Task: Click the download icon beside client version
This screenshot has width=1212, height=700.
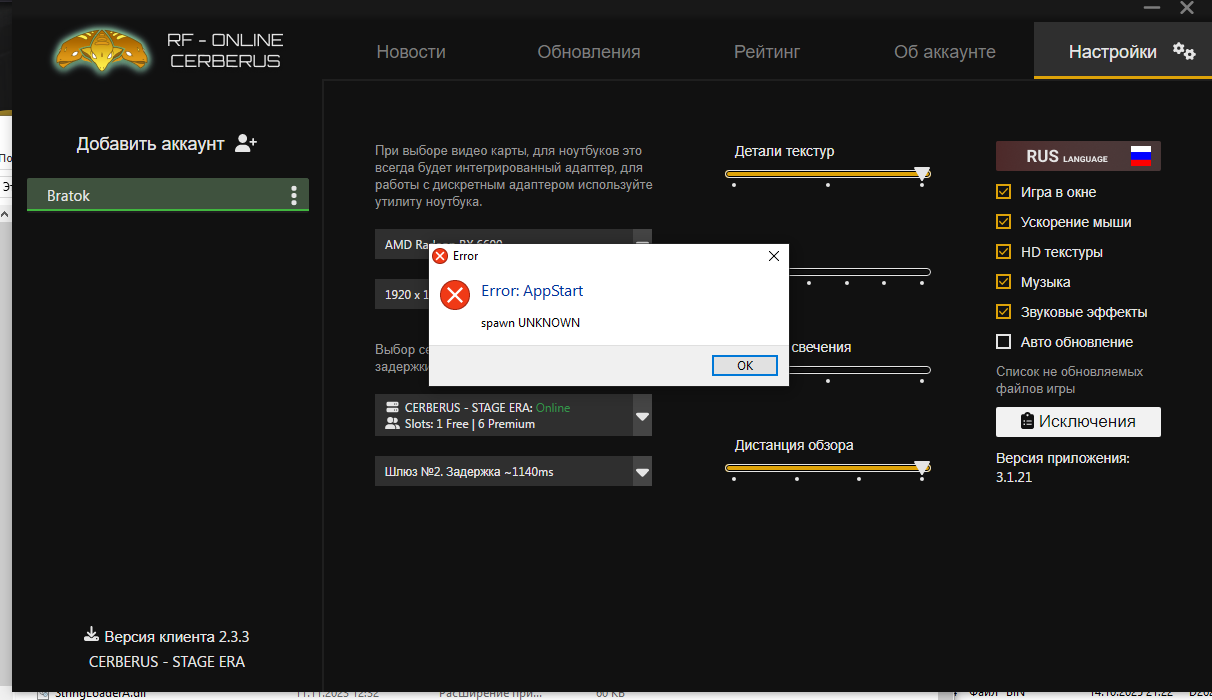Action: tap(91, 636)
